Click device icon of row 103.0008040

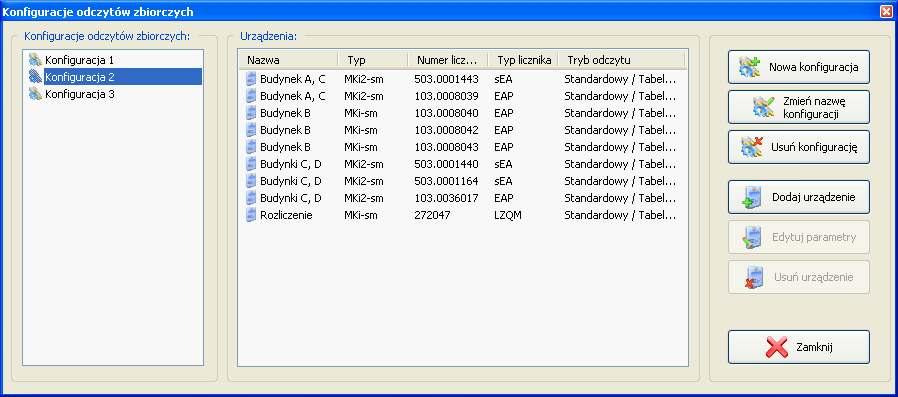point(250,113)
